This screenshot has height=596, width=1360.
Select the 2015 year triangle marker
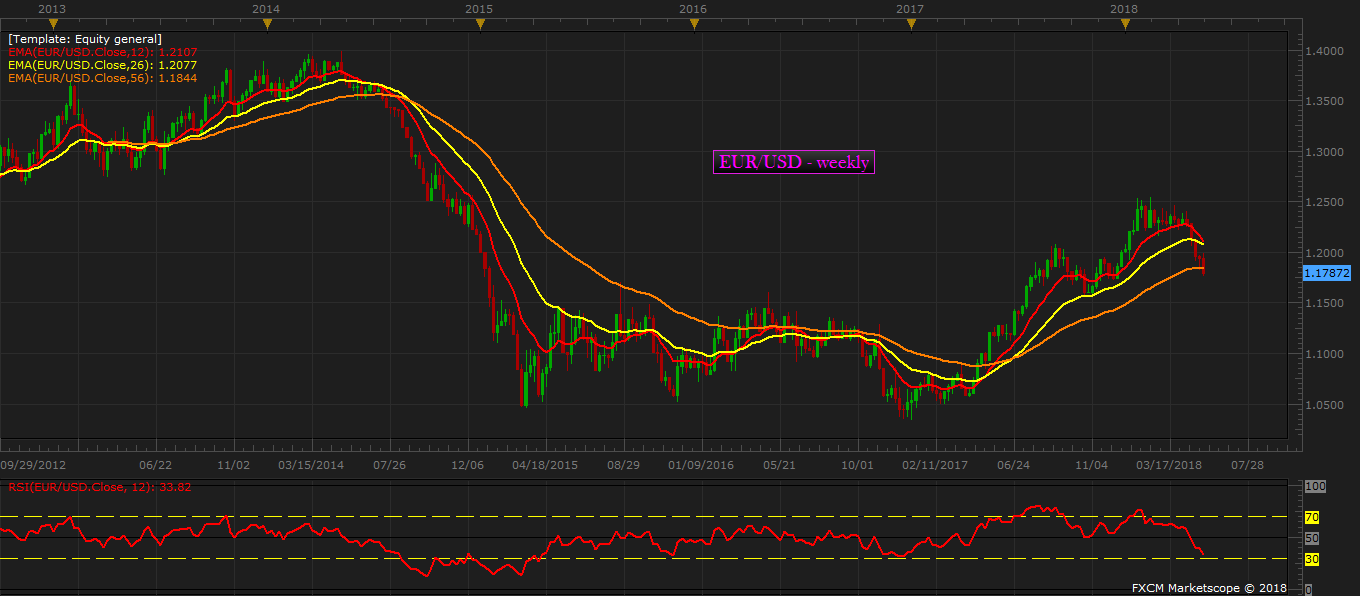pos(480,24)
